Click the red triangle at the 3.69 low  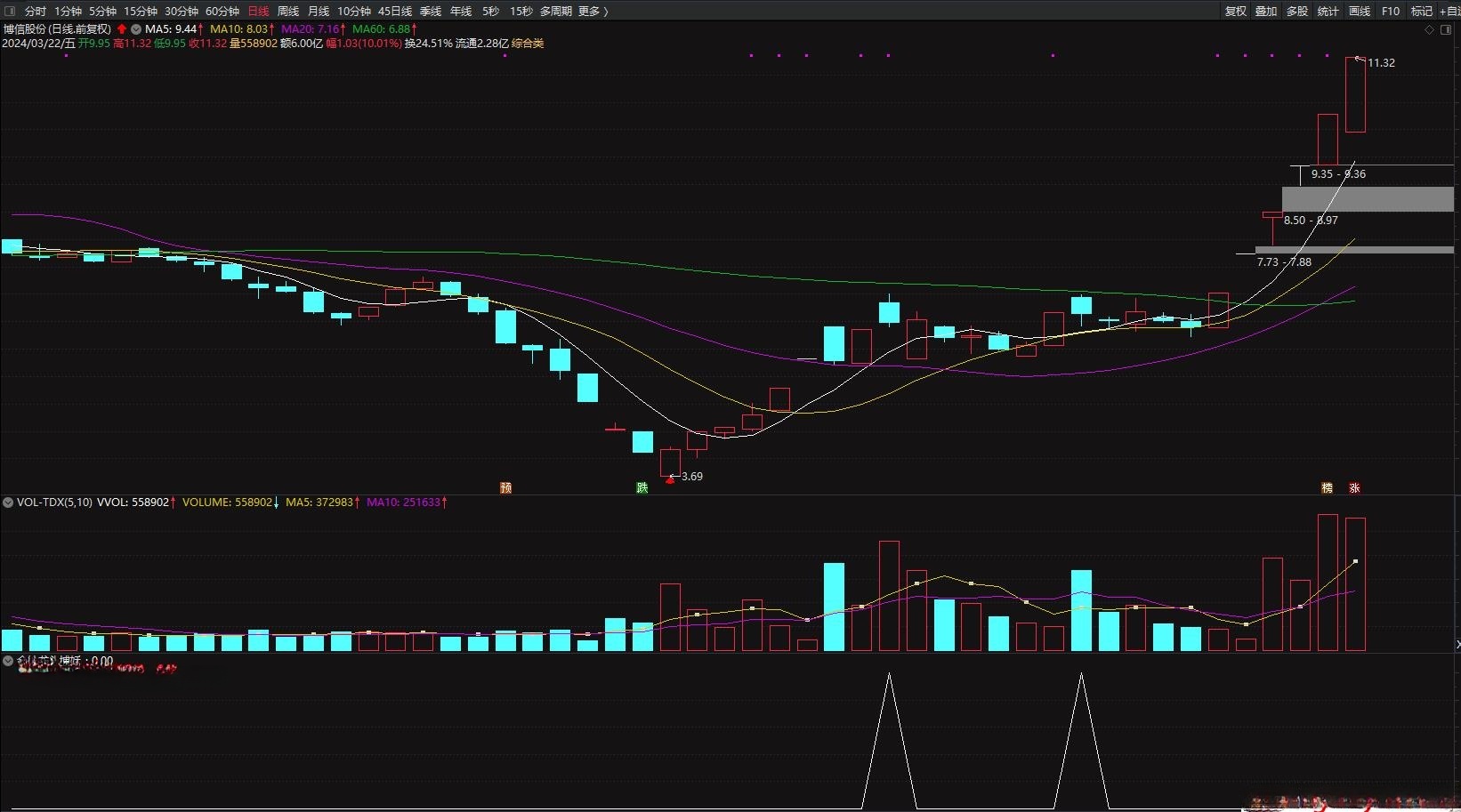point(670,479)
